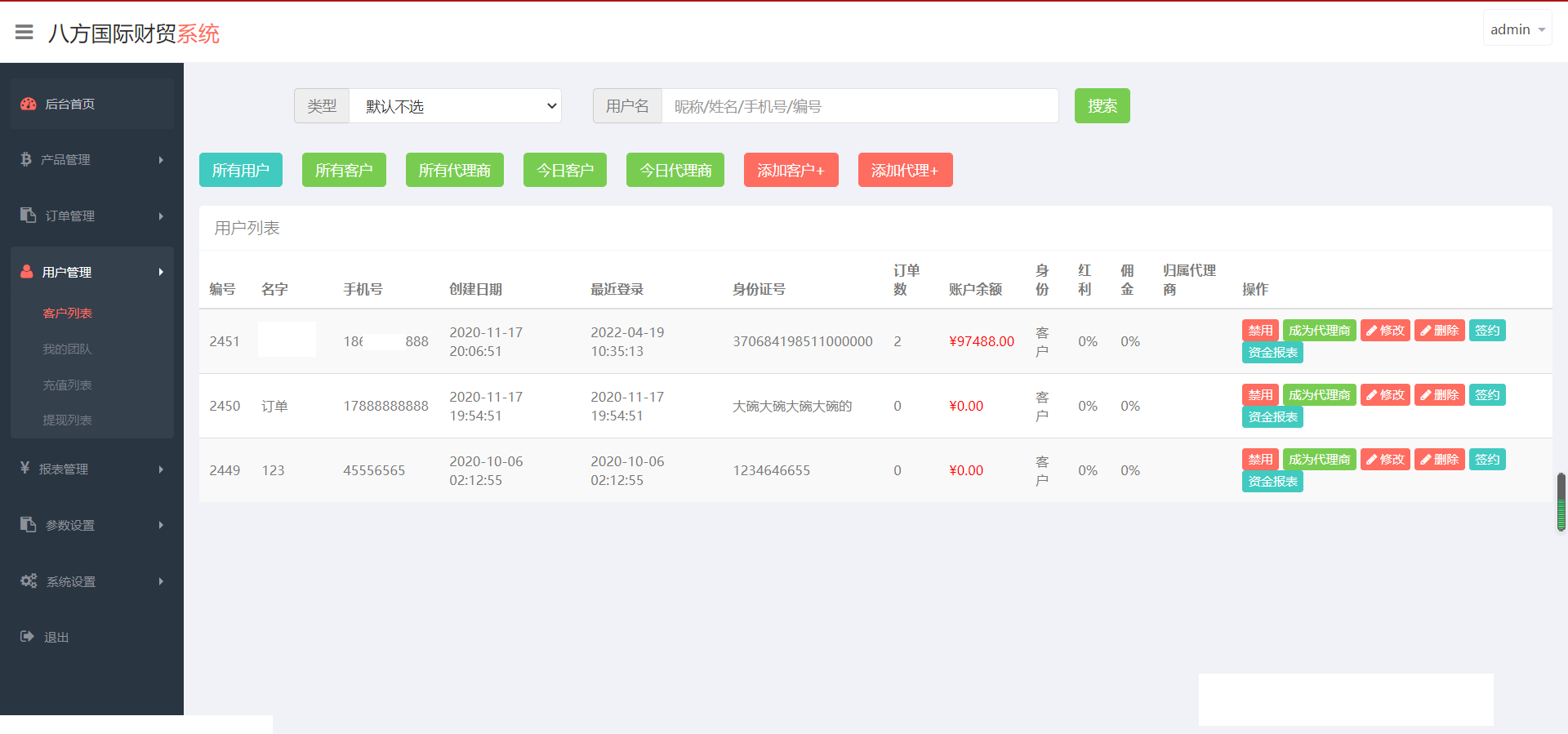
Task: Click the 订单管理 copy icon
Action: pos(29,215)
